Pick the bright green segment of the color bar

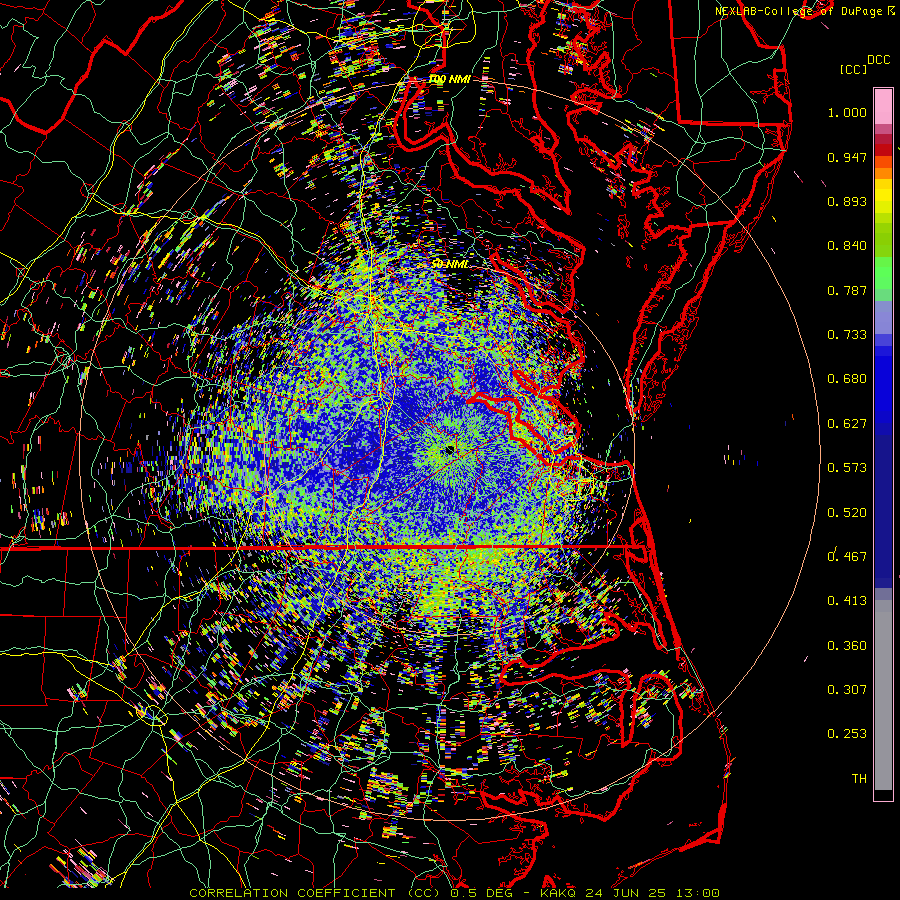point(883,273)
